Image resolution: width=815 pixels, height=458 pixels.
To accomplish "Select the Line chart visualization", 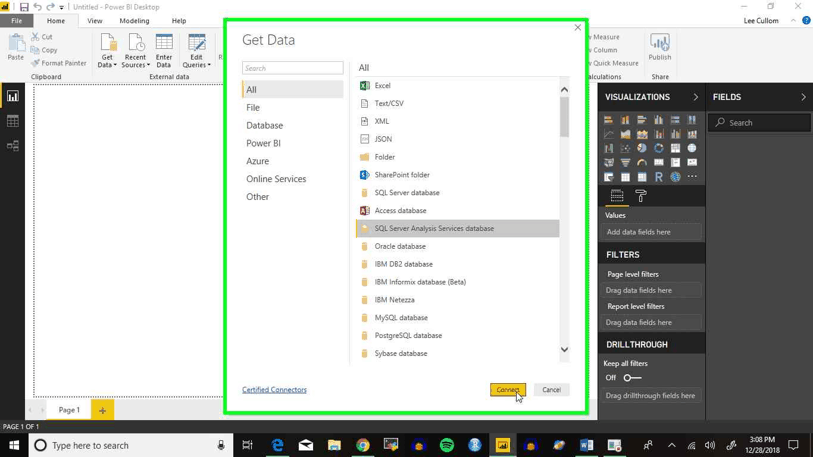I will [609, 134].
